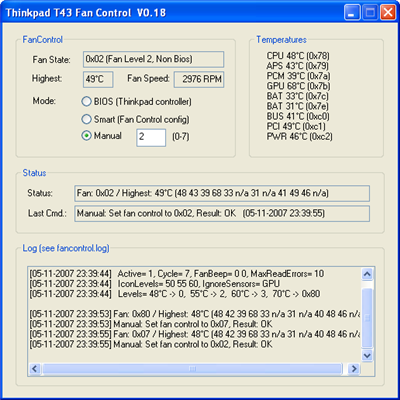Image resolution: width=400 pixels, height=400 pixels.
Task: Click the log scroll up arrow
Action: (367, 274)
